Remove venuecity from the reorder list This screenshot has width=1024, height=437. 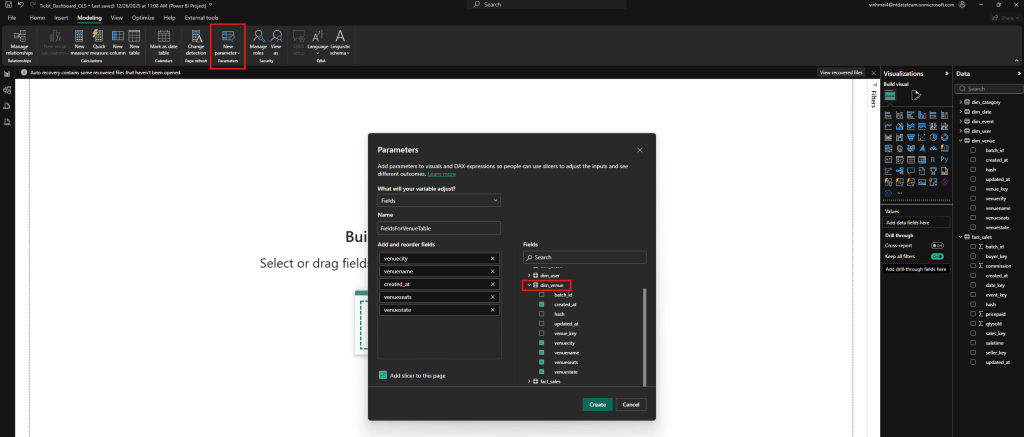pyautogui.click(x=493, y=258)
